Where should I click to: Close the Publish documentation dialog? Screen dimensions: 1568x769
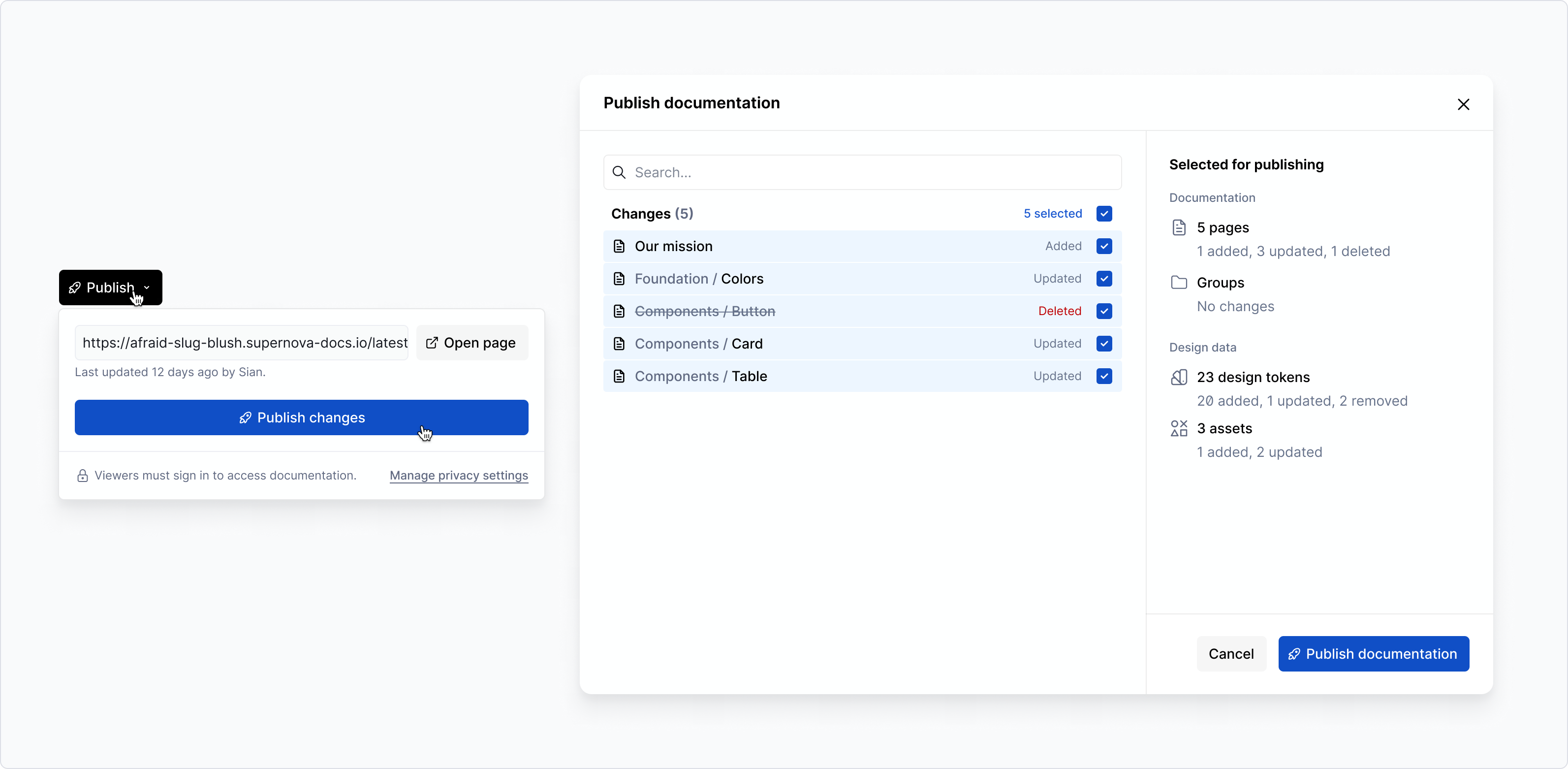pos(1463,105)
